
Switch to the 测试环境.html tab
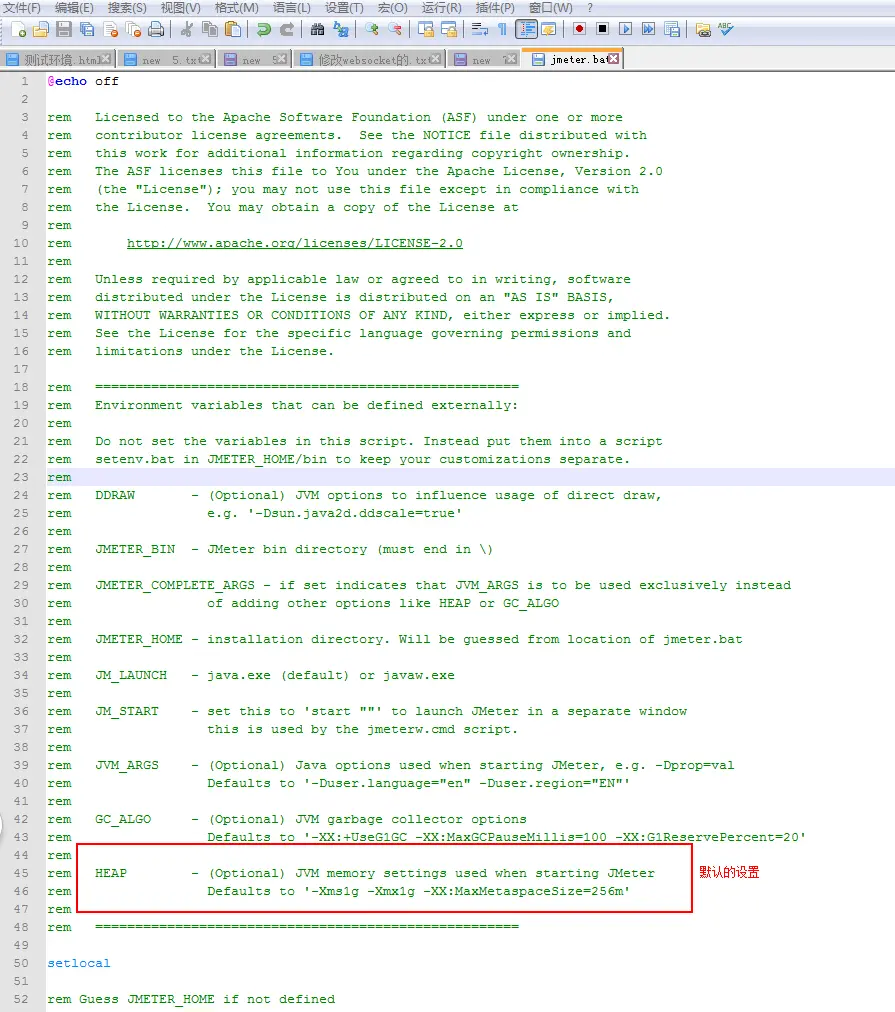[x=58, y=59]
